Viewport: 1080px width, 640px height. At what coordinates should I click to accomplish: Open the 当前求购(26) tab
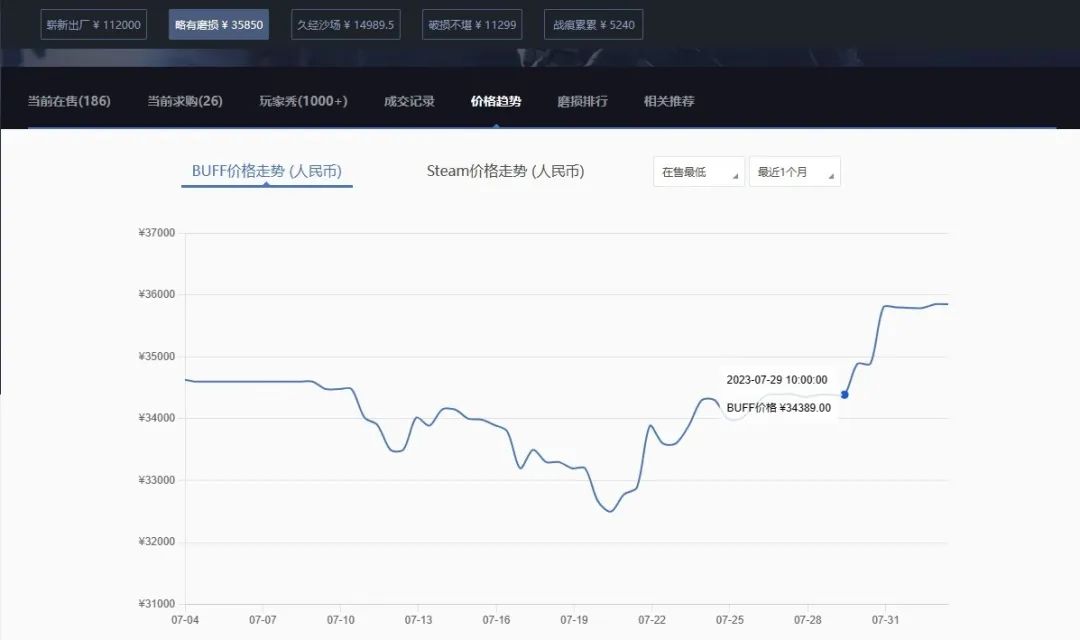[x=183, y=101]
